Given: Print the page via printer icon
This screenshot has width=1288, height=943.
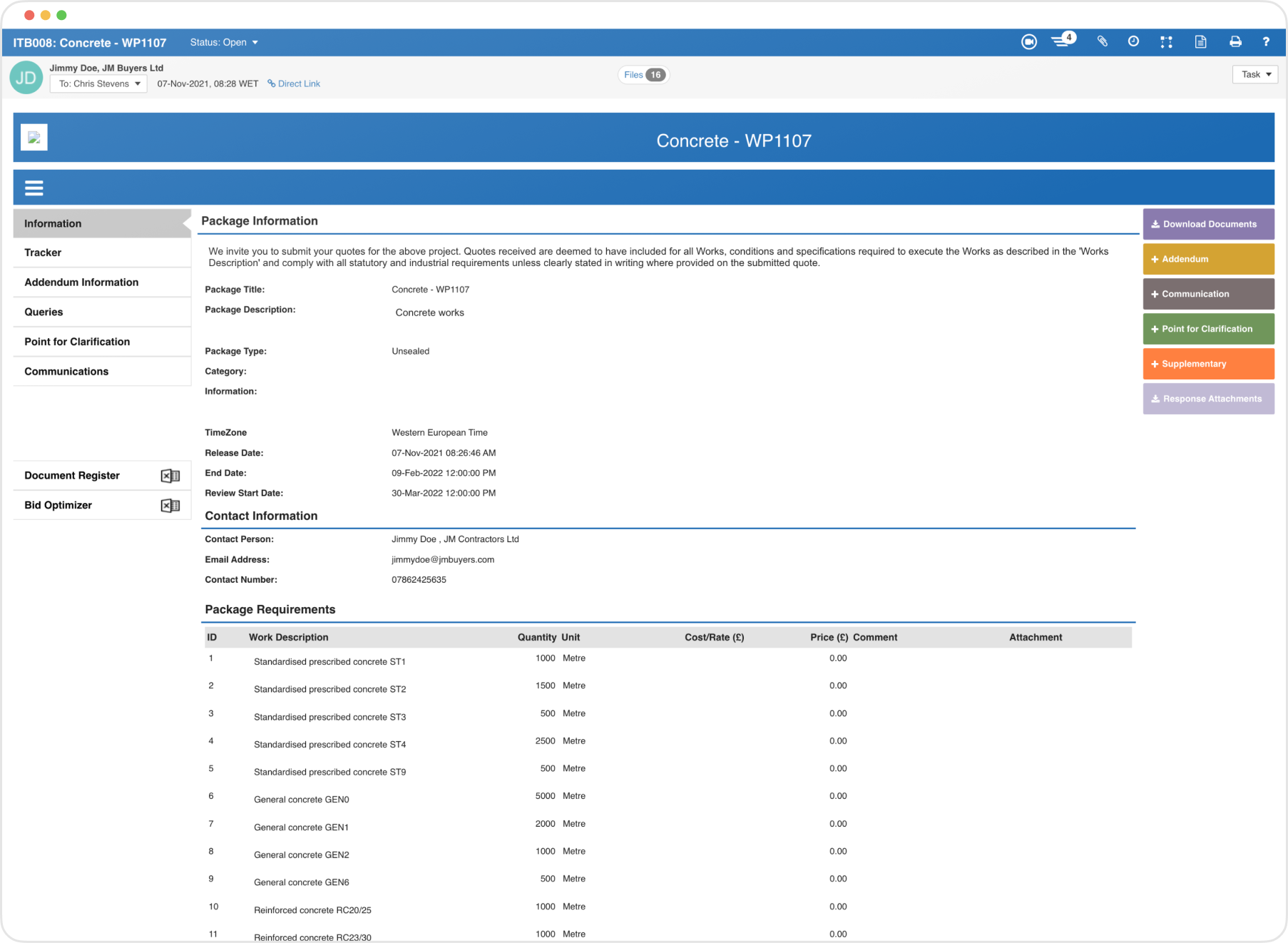Looking at the screenshot, I should [1236, 42].
